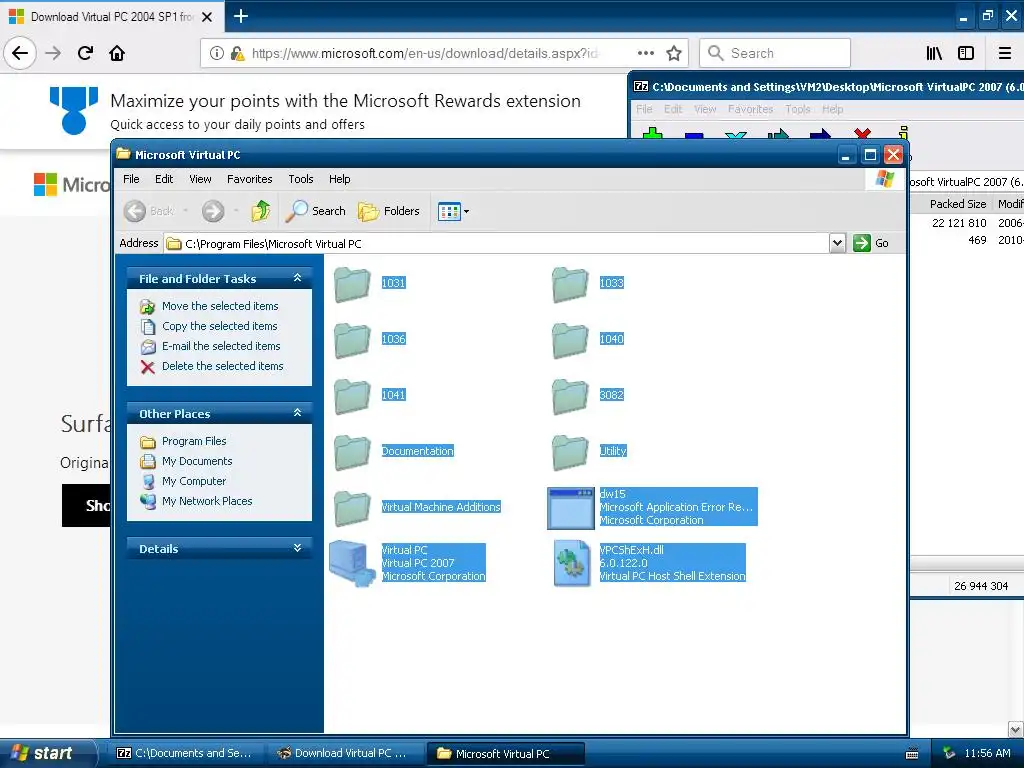The width and height of the screenshot is (1024, 768).
Task: Close the Download Virtual PC 2004 tab
Action: (x=207, y=17)
